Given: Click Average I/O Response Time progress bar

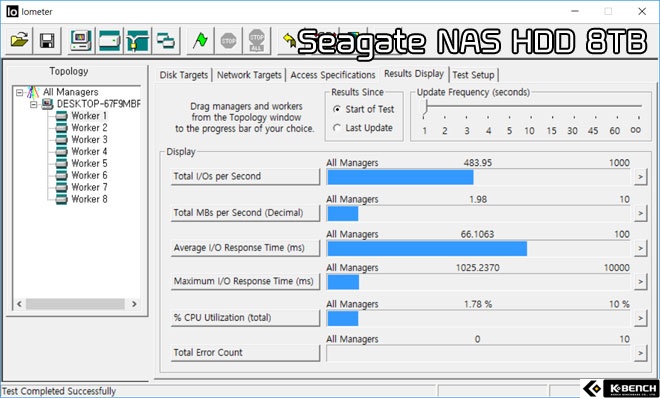Looking at the screenshot, I should (478, 249).
